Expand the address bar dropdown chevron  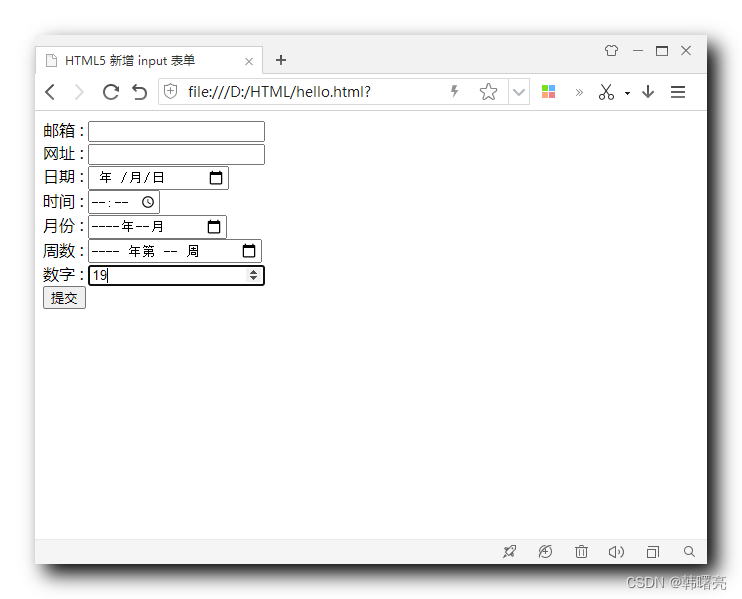pos(519,92)
